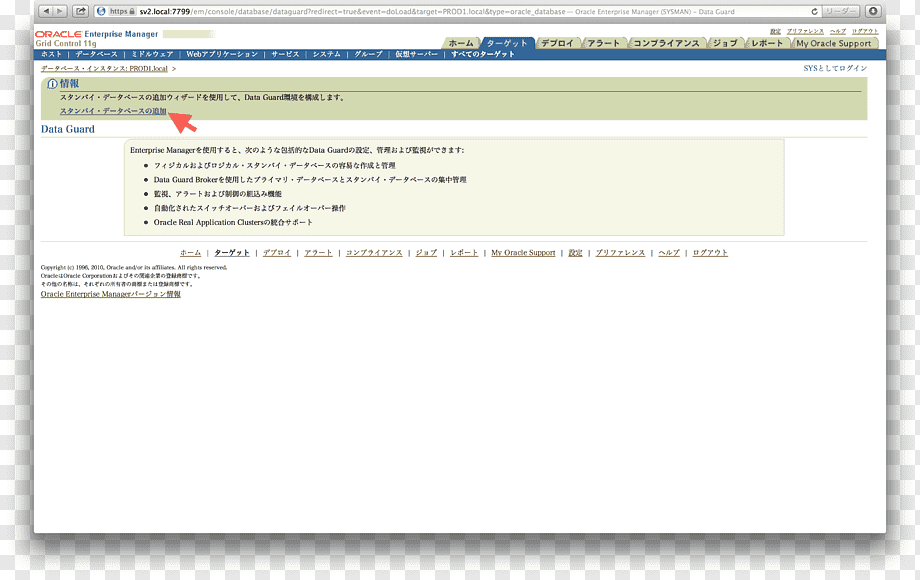Select ミドルウェア in the subnav bar
This screenshot has height=580, width=920.
[x=152, y=54]
